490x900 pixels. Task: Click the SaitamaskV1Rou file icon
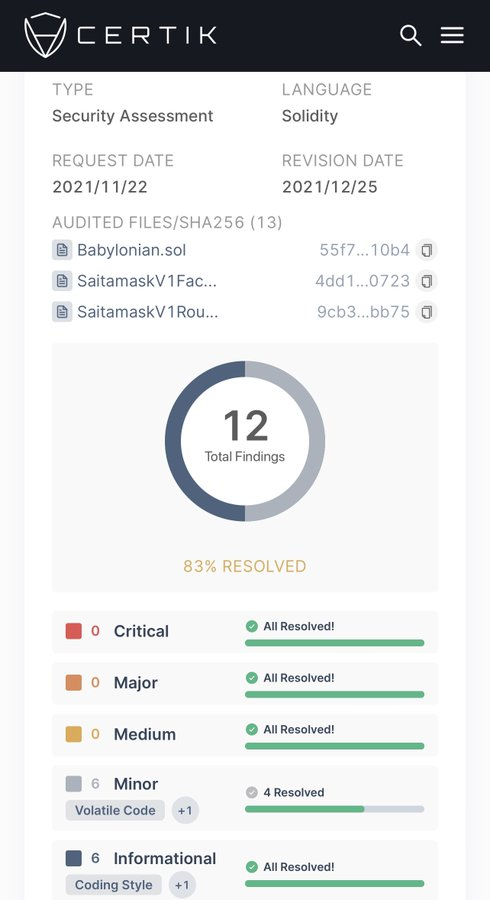click(x=62, y=312)
